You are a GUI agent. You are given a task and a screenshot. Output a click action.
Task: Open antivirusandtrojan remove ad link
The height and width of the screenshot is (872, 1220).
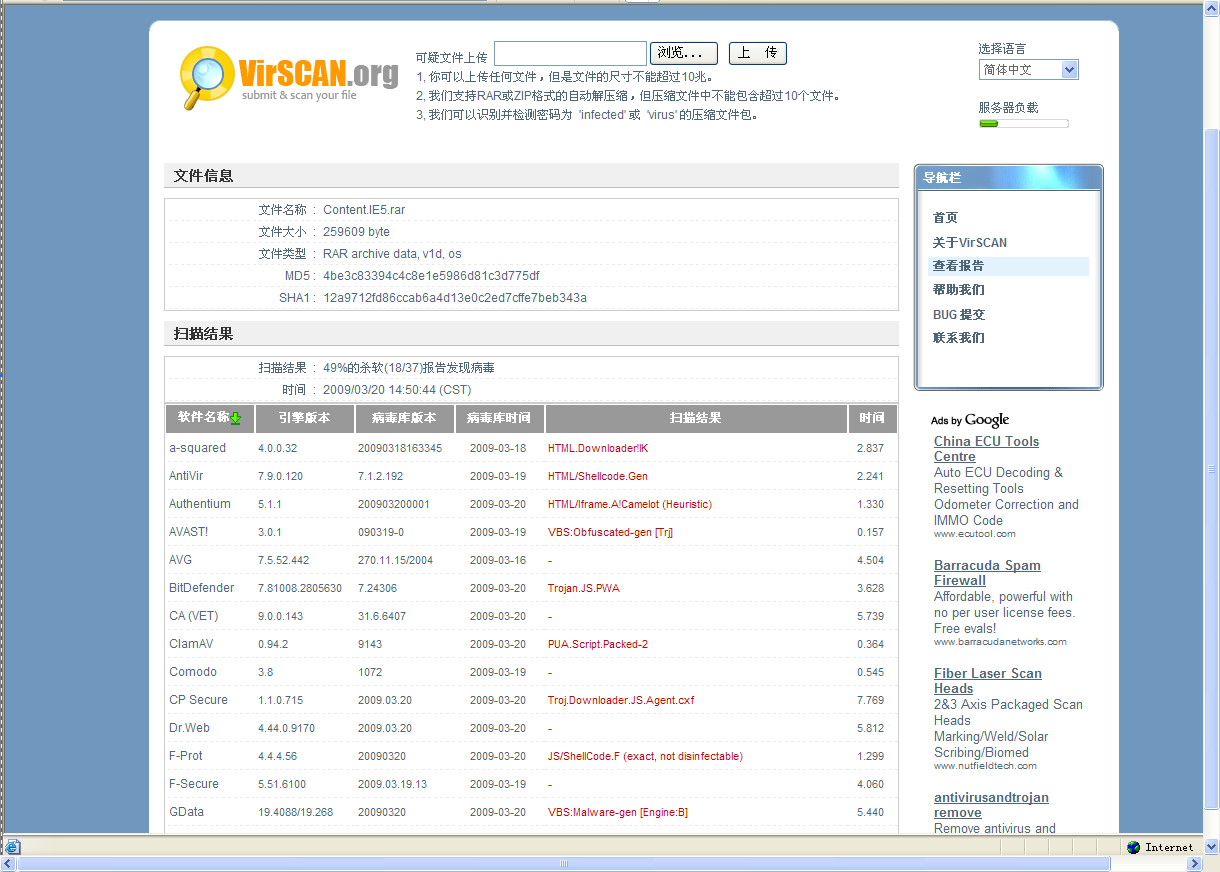991,805
